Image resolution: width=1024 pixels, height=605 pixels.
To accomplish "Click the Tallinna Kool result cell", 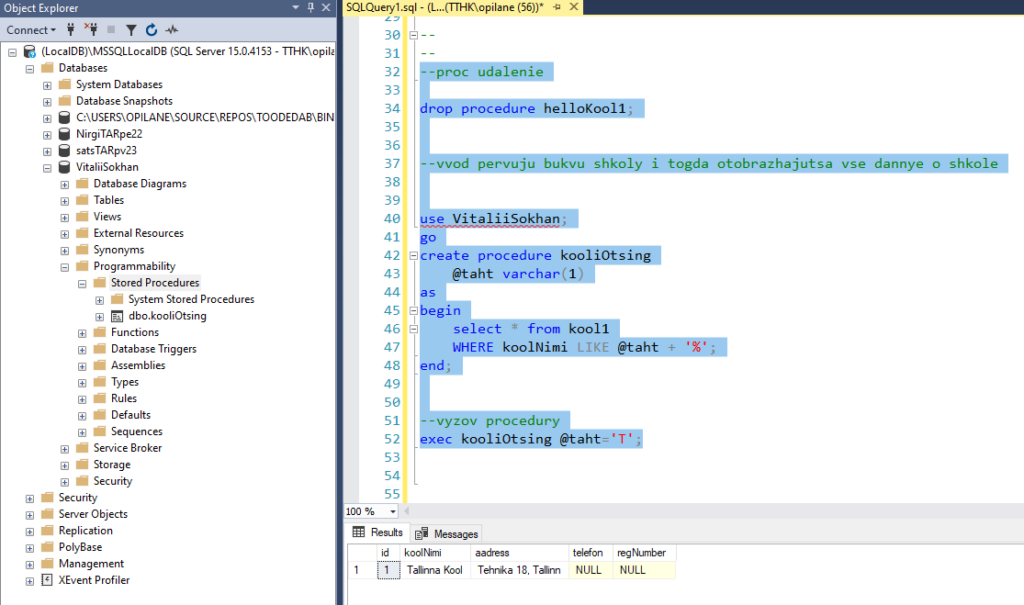I will [x=435, y=570].
